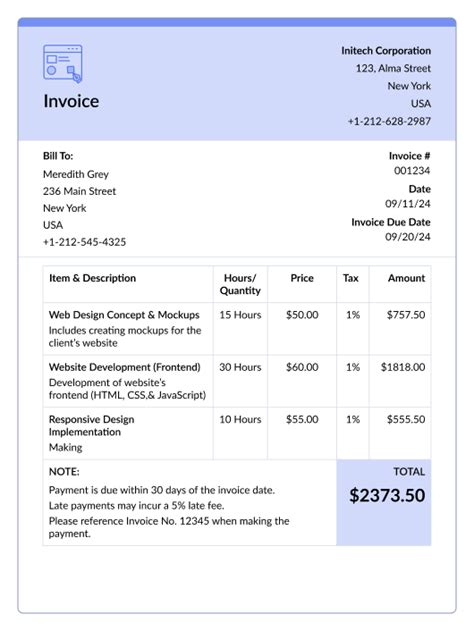Click the '15 Hours' quantity cell
Viewport: 474px width, 631px height.
(x=240, y=315)
